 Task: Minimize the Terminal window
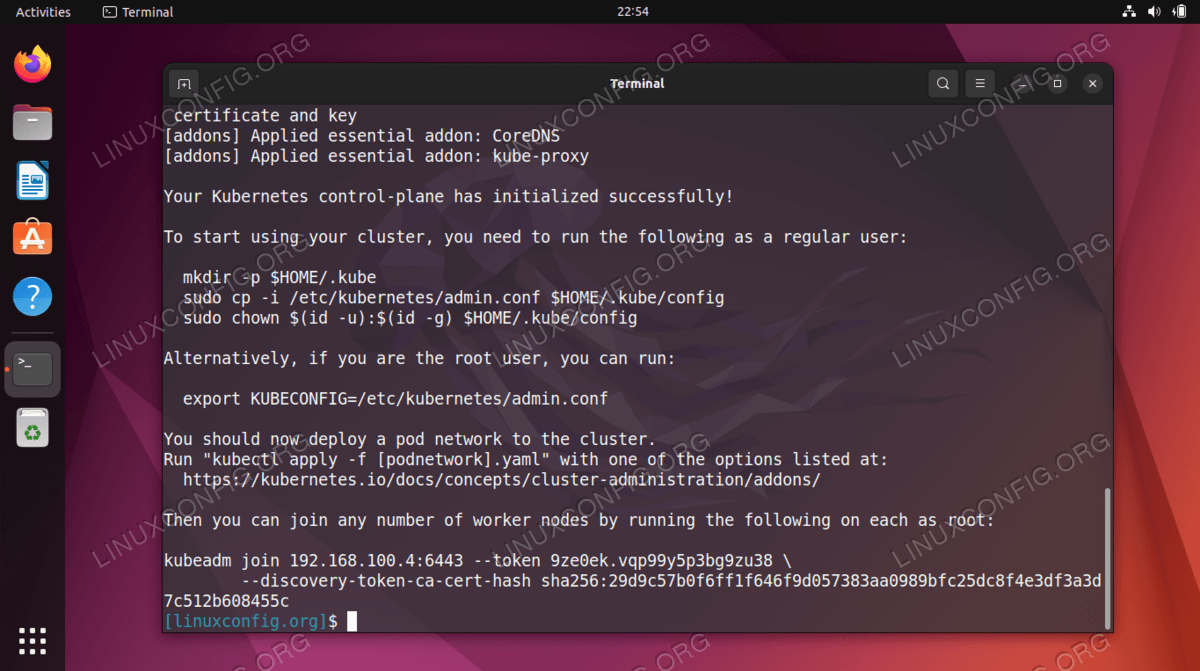(x=1021, y=84)
